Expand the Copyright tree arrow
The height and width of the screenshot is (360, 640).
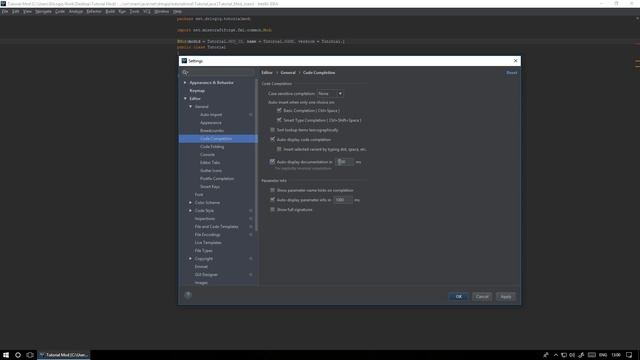190,259
